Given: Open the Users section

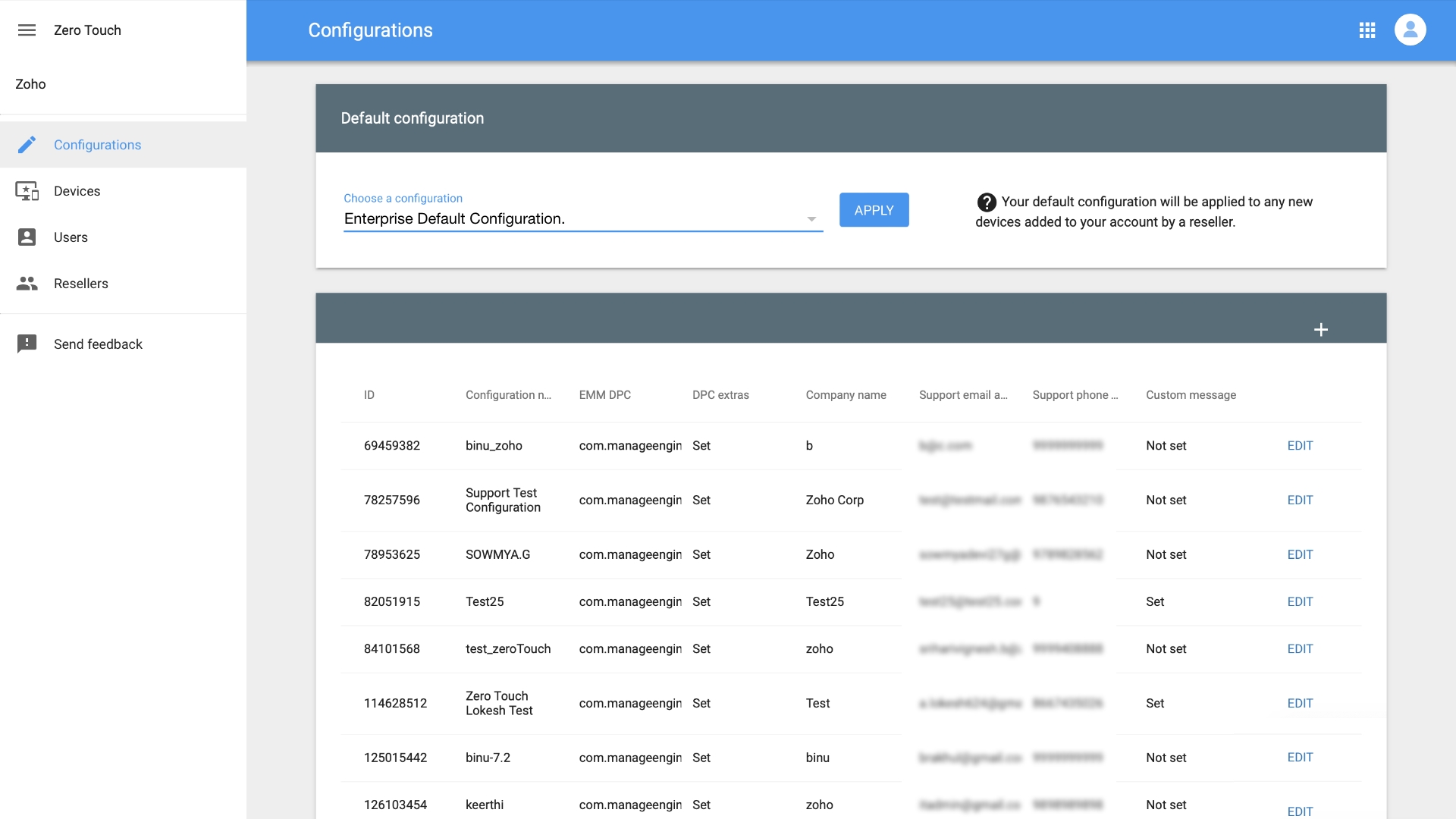Looking at the screenshot, I should click(x=71, y=237).
